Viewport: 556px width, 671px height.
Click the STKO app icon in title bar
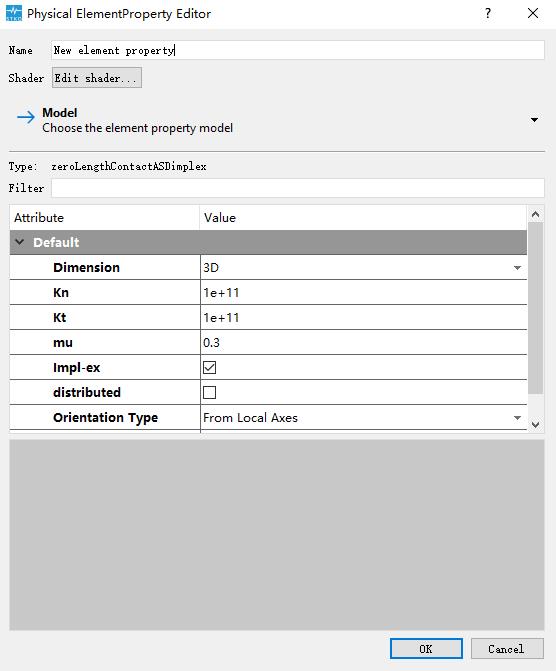pyautogui.click(x=14, y=13)
